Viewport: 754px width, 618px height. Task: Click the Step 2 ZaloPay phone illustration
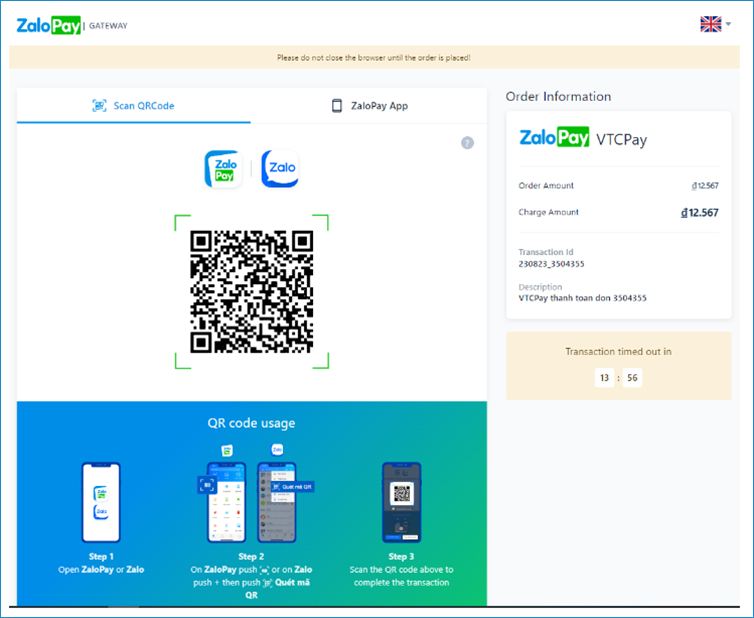[226, 503]
